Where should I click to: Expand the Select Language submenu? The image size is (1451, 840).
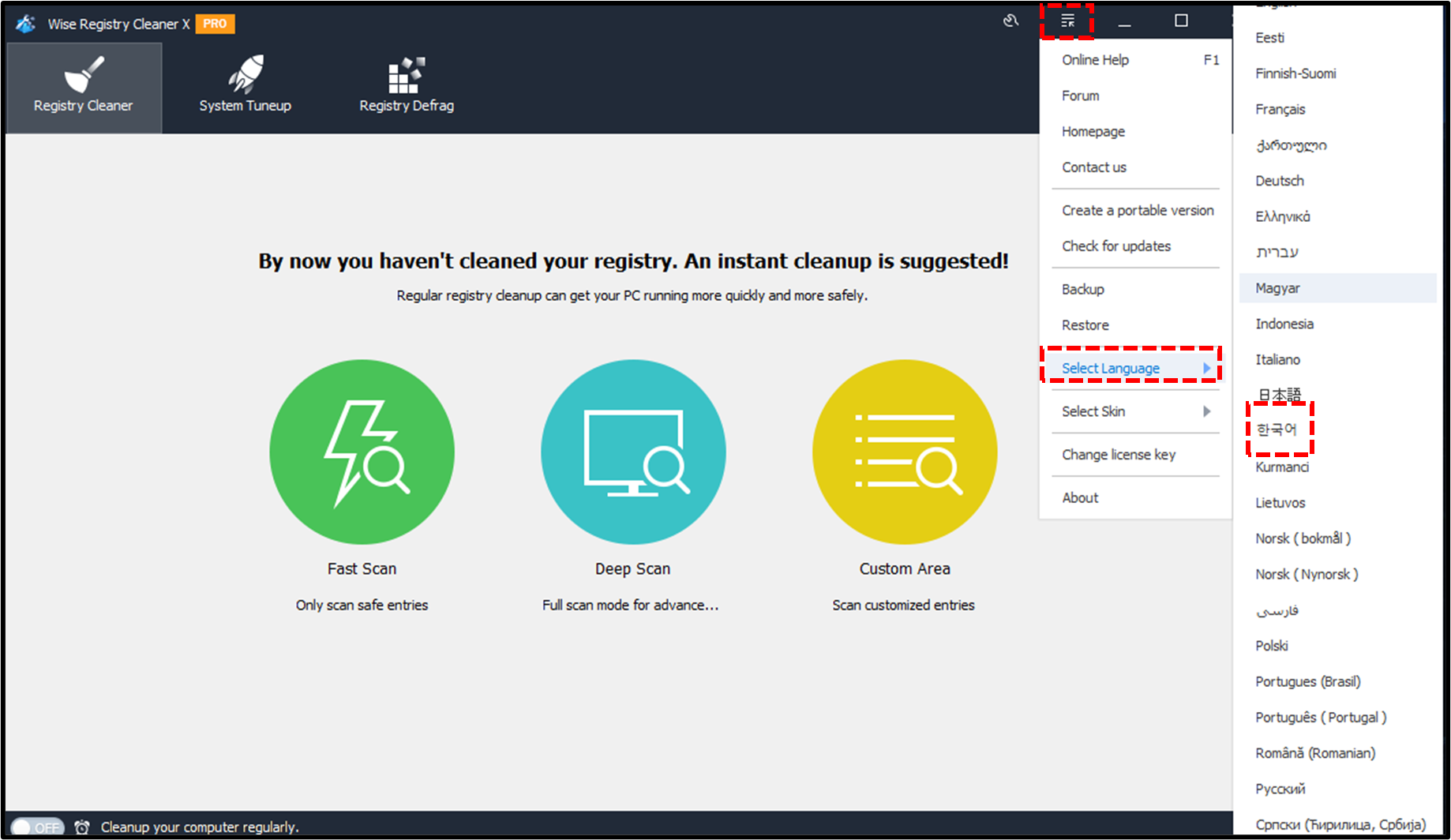point(1135,369)
